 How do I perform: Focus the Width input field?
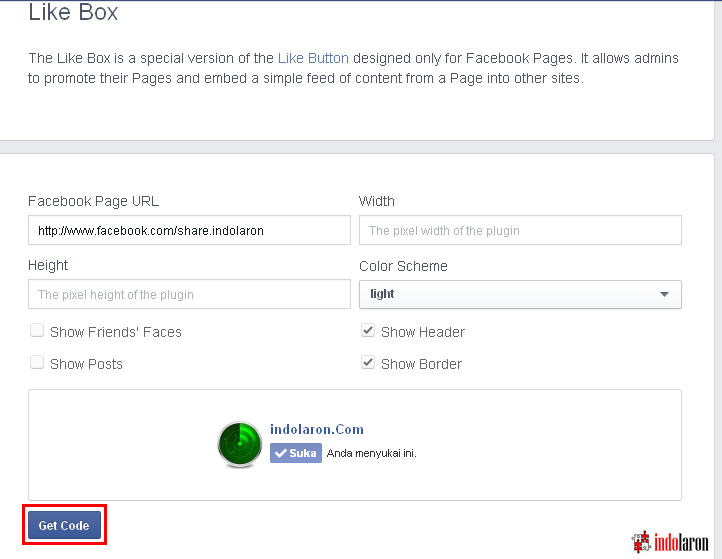pyautogui.click(x=520, y=230)
